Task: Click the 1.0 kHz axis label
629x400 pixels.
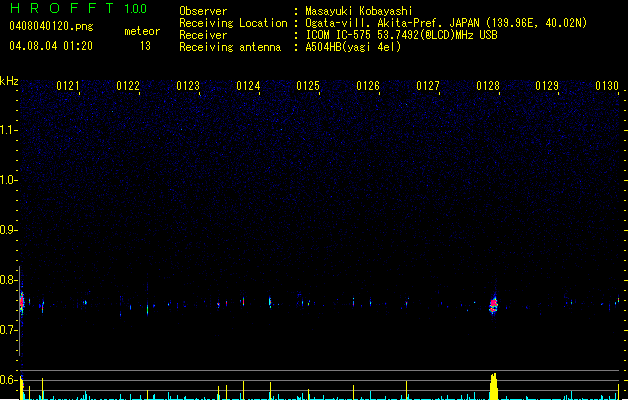Action: point(8,180)
